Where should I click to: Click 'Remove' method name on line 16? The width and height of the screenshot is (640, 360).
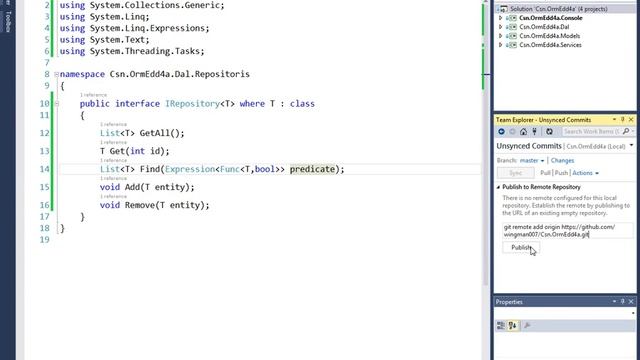[x=140, y=205]
